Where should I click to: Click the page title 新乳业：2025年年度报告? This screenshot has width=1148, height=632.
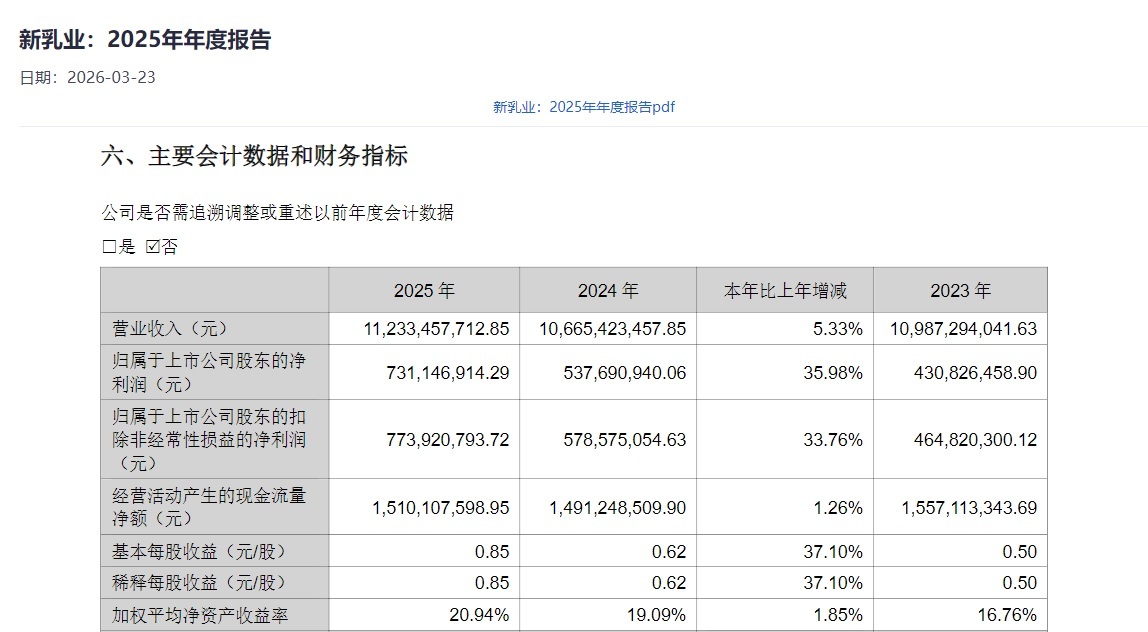click(145, 40)
